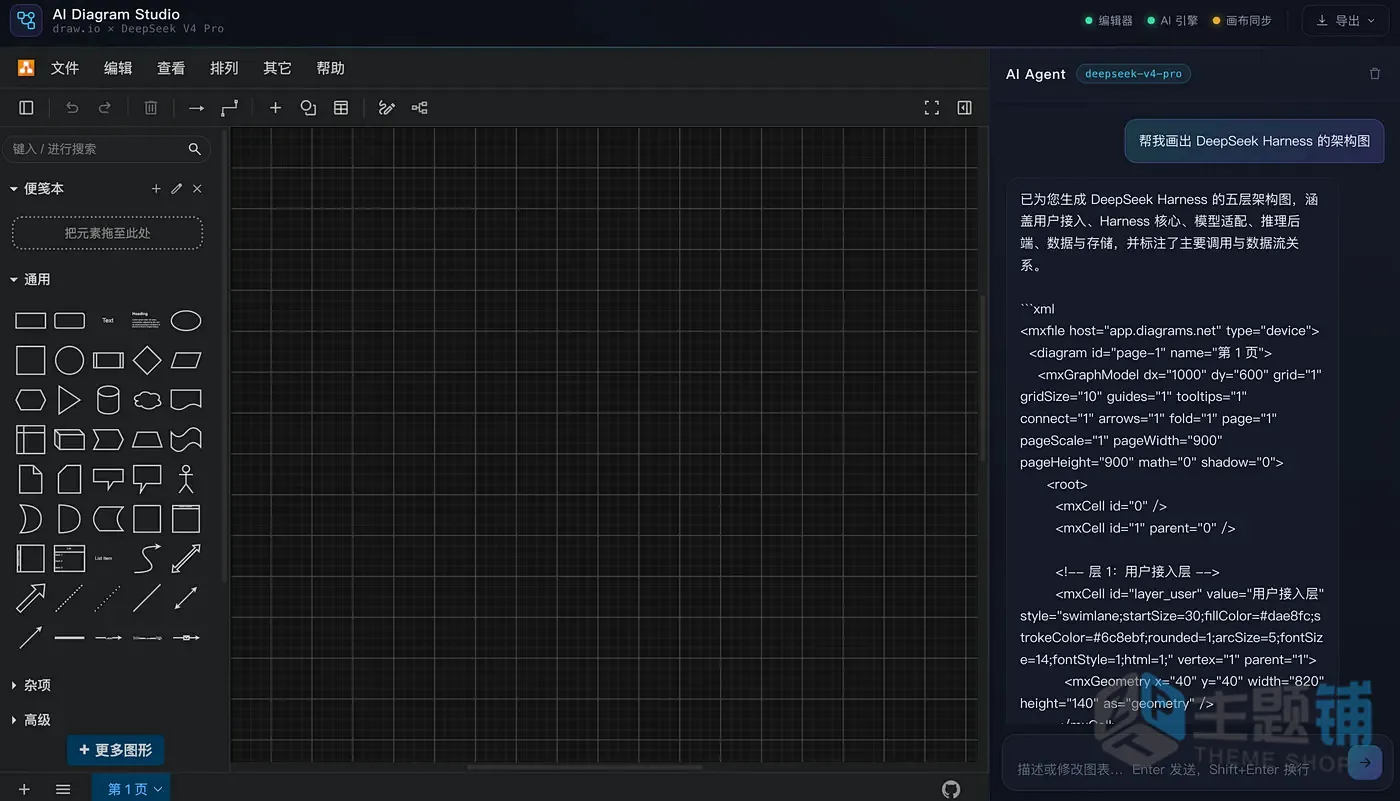1400x801 pixels.
Task: Click the AI 引擎 status indicator
Action: tap(1173, 20)
